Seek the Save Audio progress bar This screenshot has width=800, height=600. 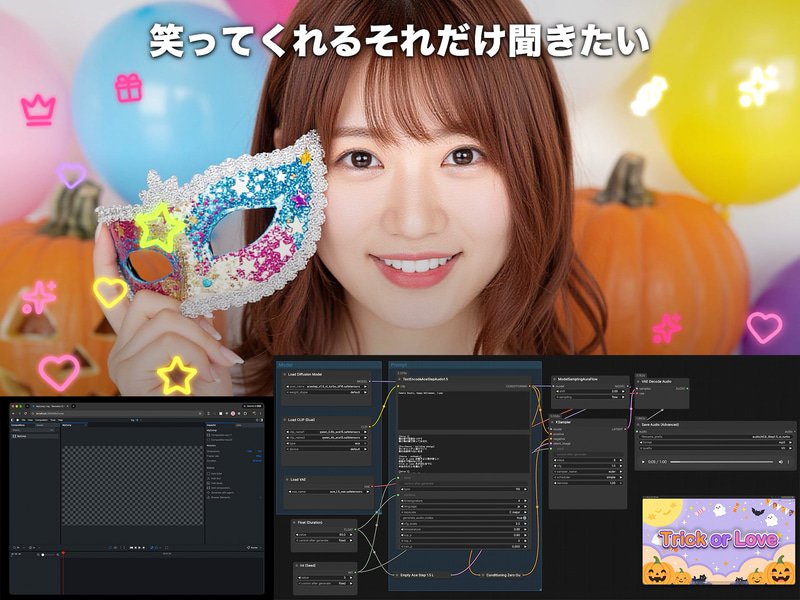(722, 462)
